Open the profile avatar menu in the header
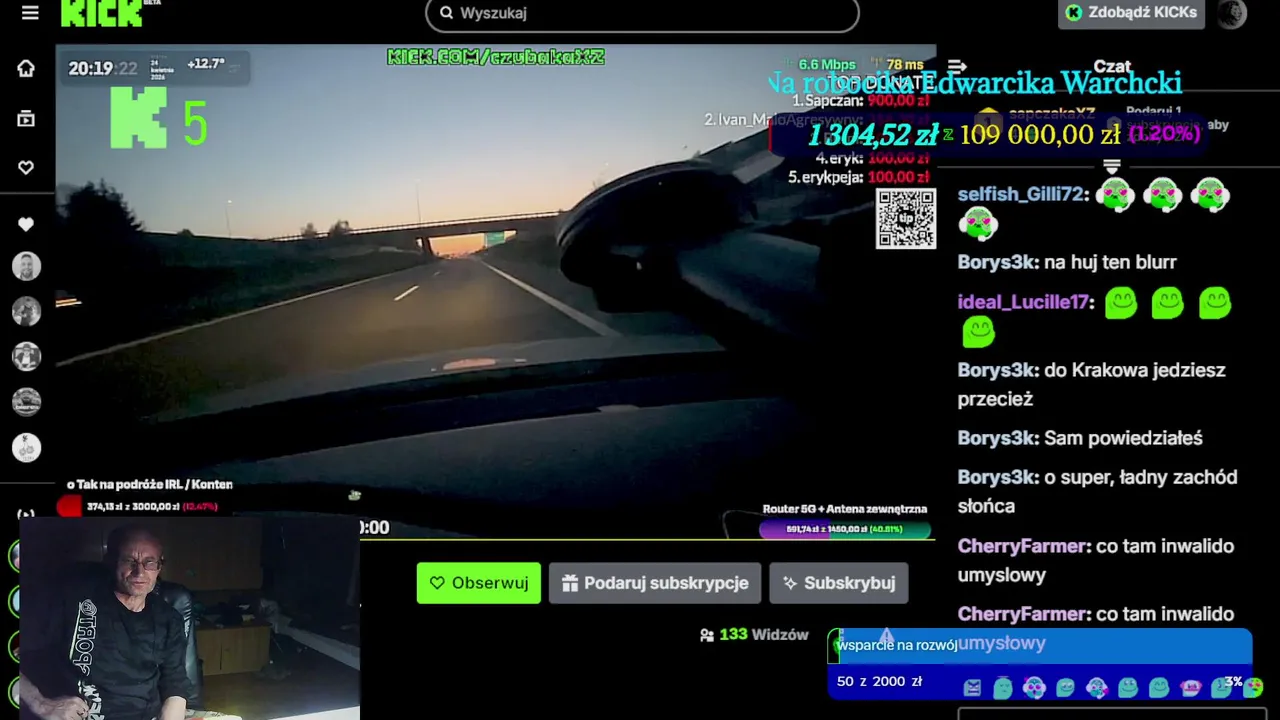The image size is (1280, 720). [1232, 13]
